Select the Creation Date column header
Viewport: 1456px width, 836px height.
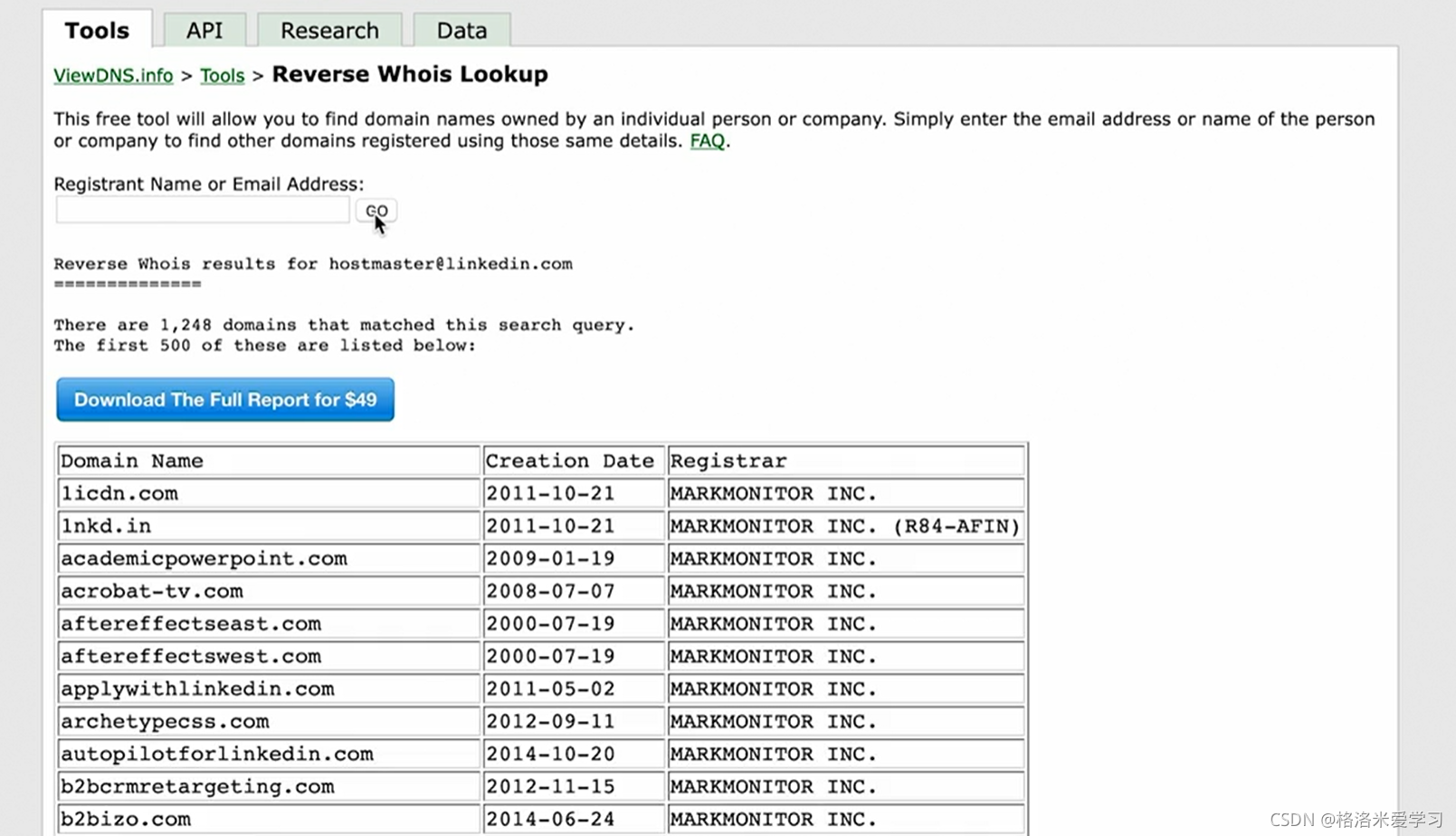point(574,461)
